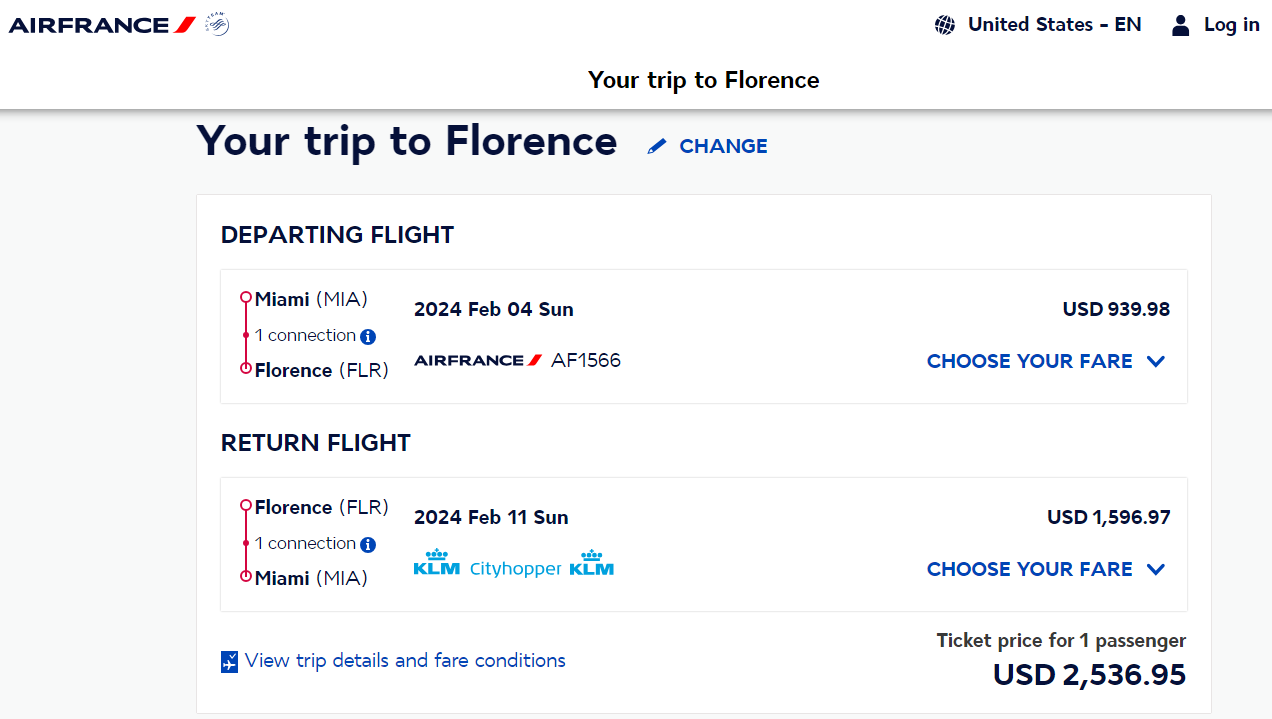This screenshot has width=1272, height=719.
Task: Click the Air France logo beside AF1566
Action: (479, 360)
